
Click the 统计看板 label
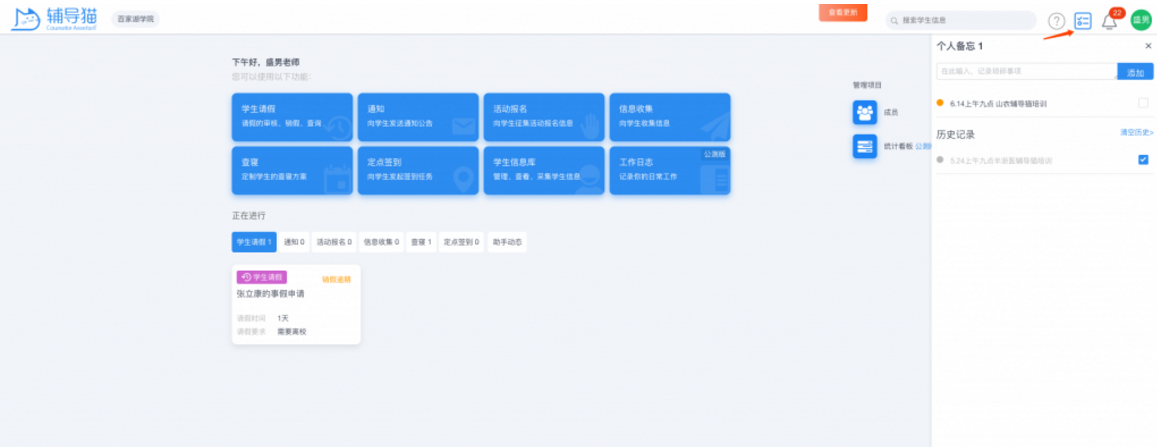pyautogui.click(x=898, y=147)
